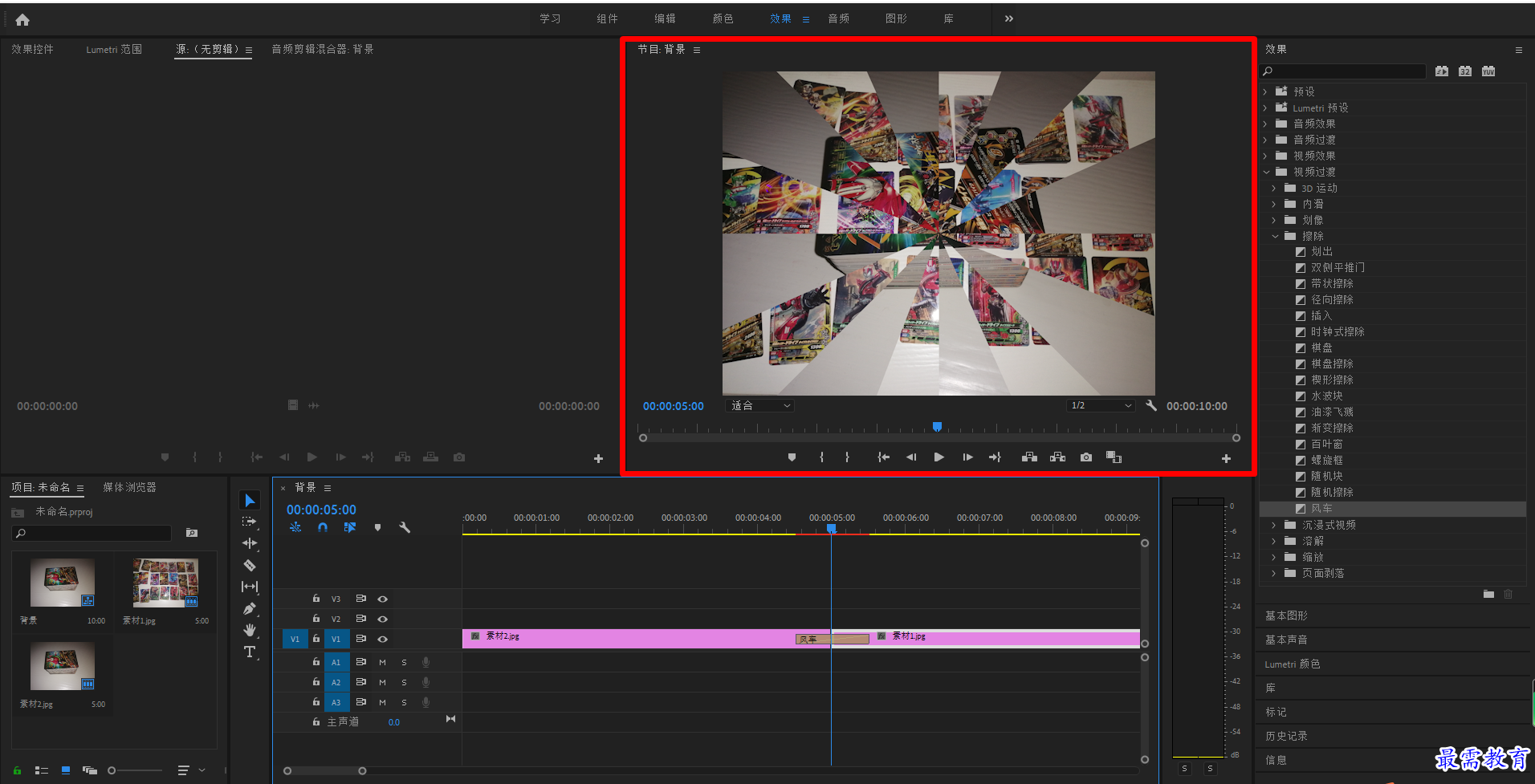
Task: Step back one frame in program monitor
Action: (x=911, y=457)
